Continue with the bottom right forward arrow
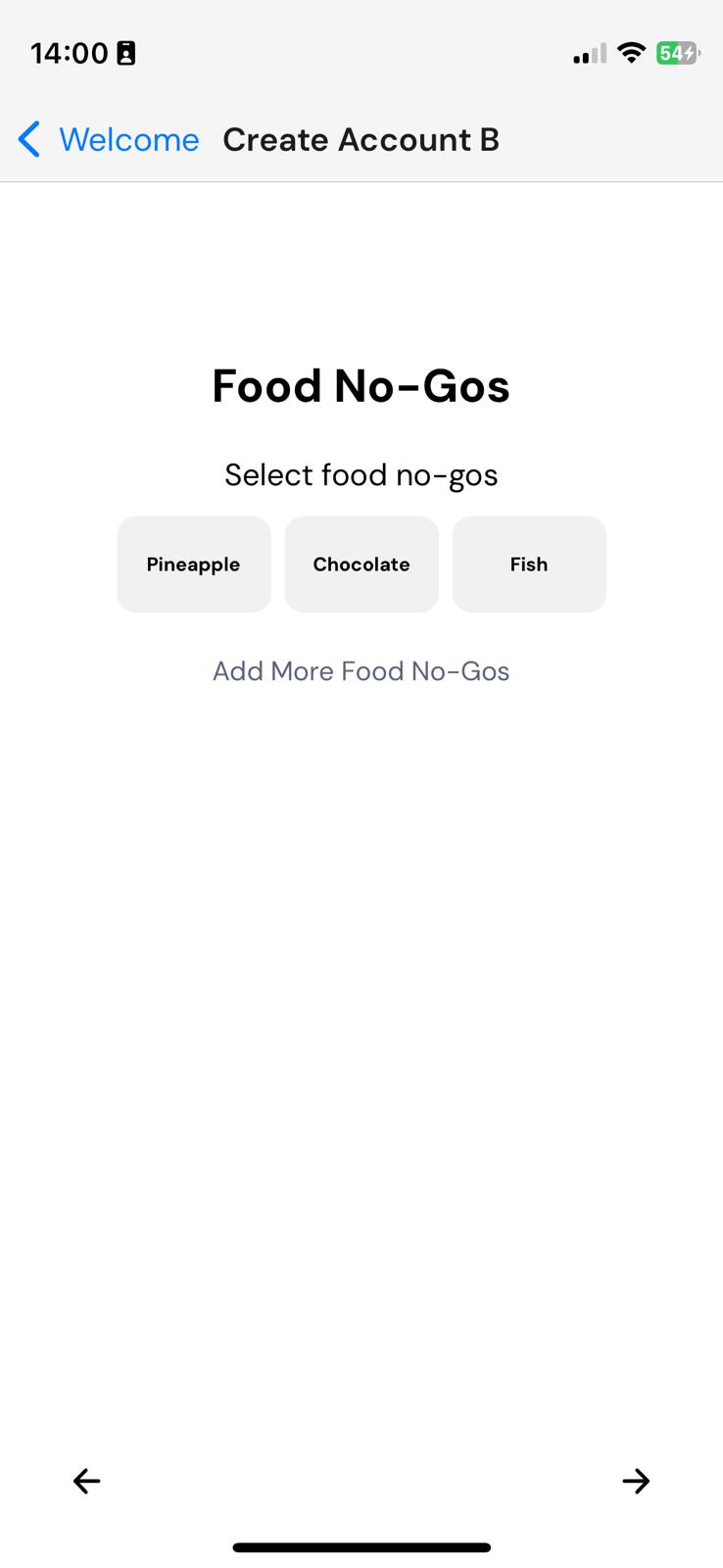The height and width of the screenshot is (1568, 723). click(x=636, y=1481)
